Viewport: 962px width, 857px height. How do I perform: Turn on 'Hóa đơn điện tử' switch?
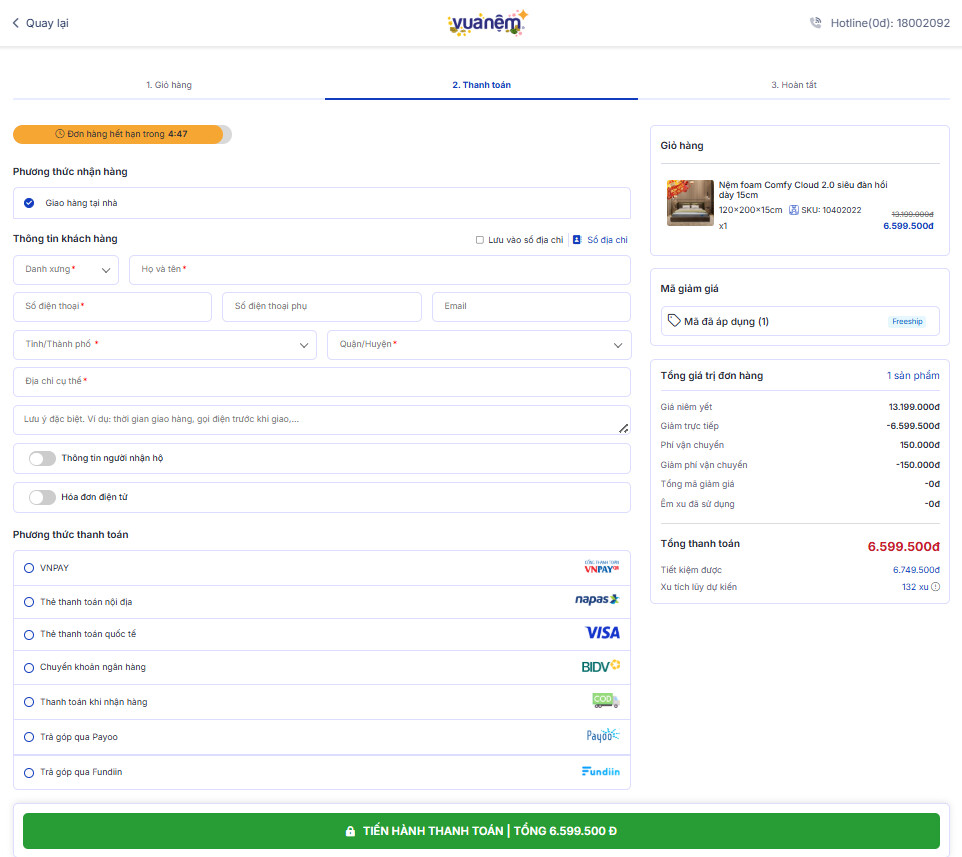(42, 497)
